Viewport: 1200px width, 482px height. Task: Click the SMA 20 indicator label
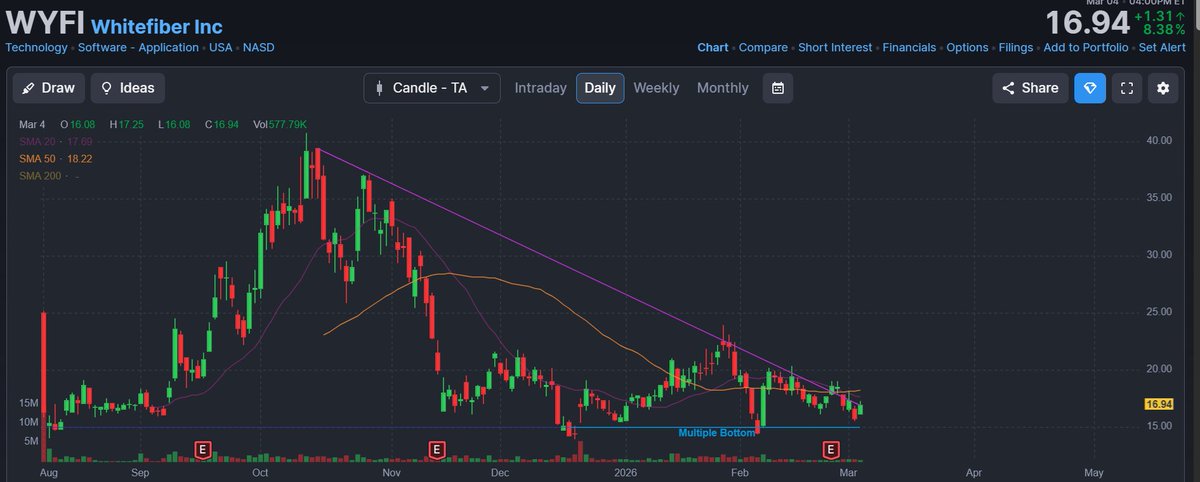(x=55, y=142)
